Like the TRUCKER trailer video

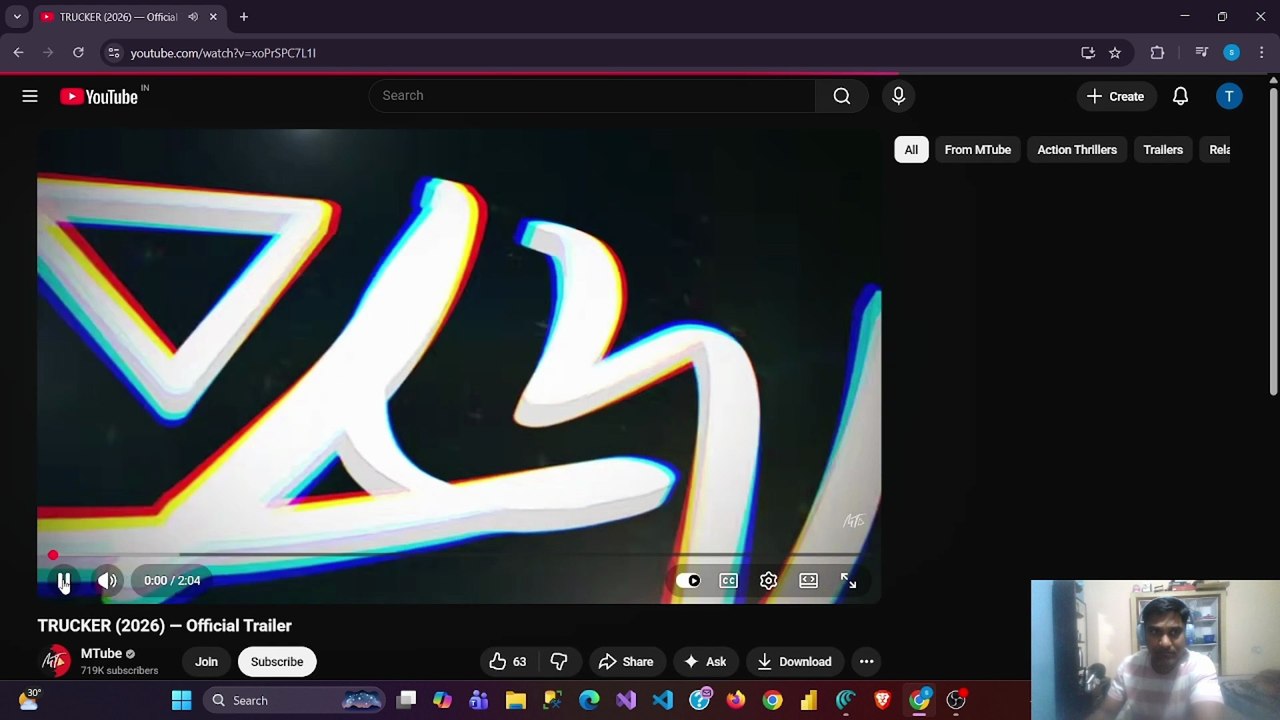click(508, 662)
